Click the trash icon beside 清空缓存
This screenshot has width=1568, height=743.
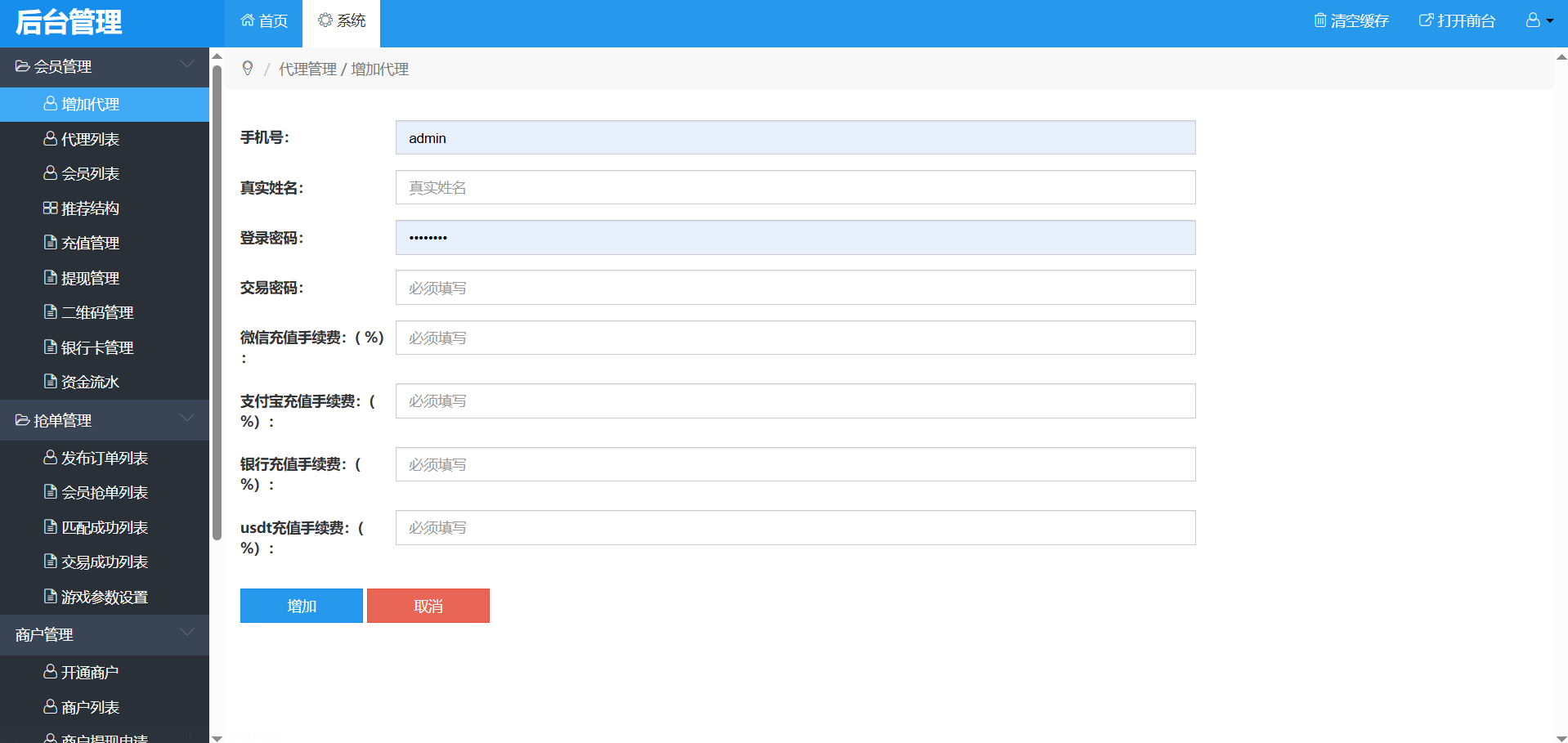point(1319,20)
